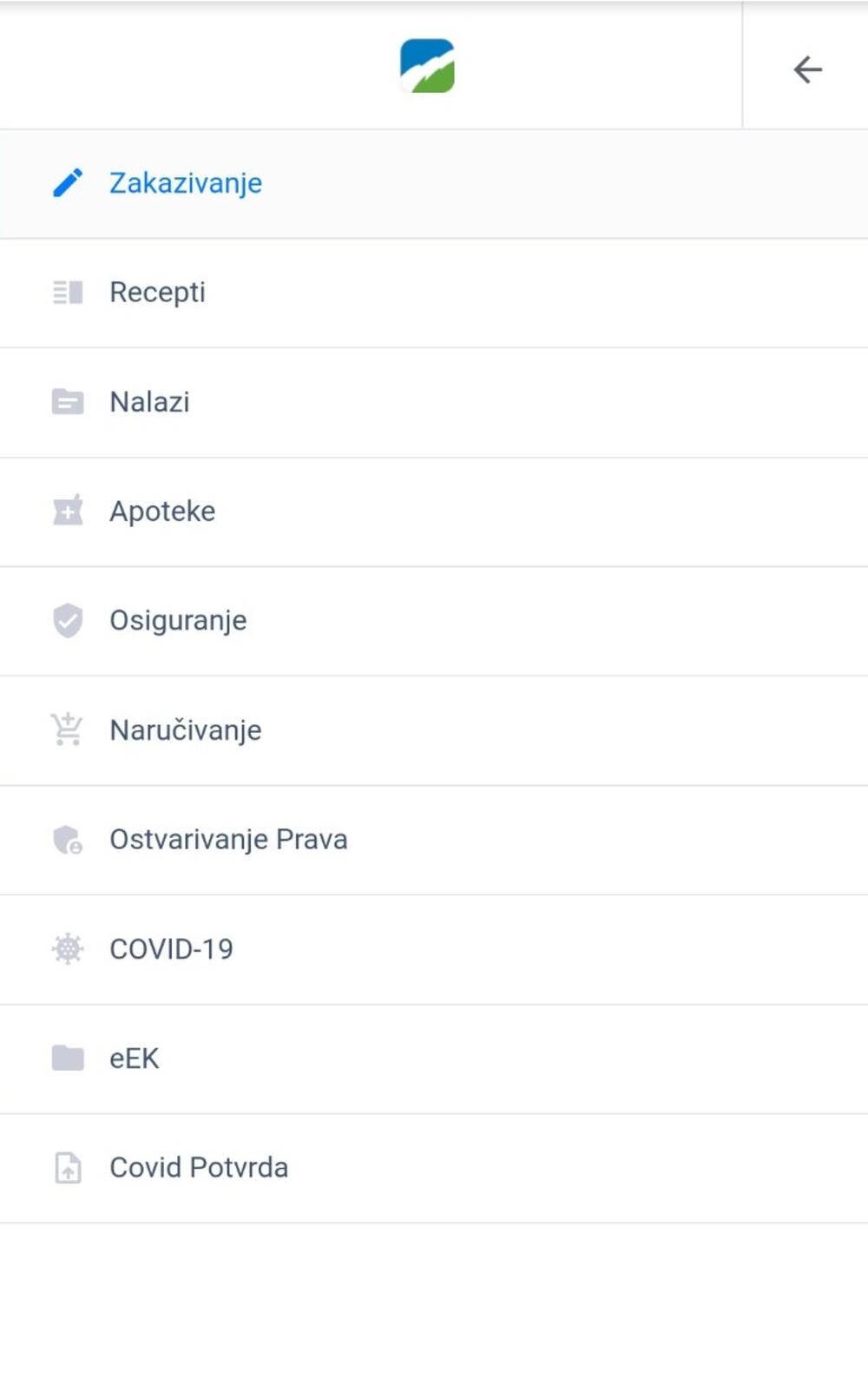Click the Covid Potvrda document icon

point(68,1168)
